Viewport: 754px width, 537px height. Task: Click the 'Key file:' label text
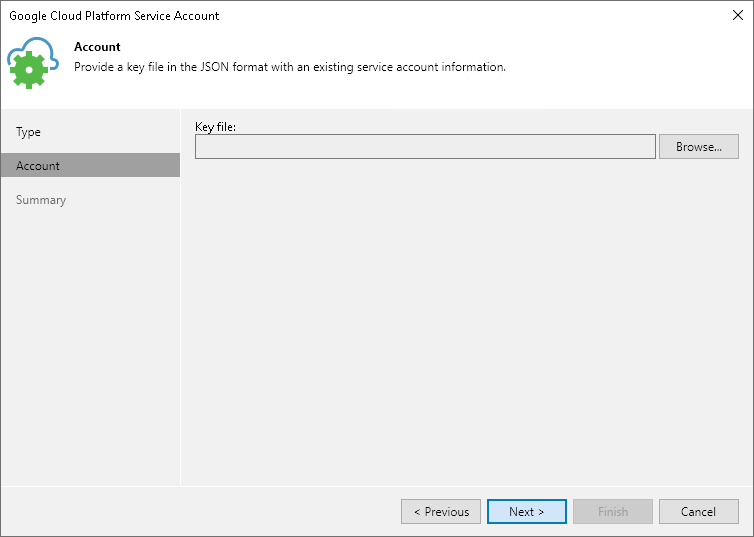[215, 127]
